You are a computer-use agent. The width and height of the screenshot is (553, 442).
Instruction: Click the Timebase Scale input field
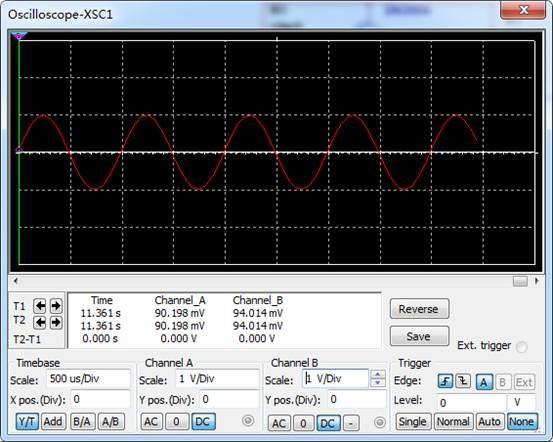pyautogui.click(x=88, y=379)
